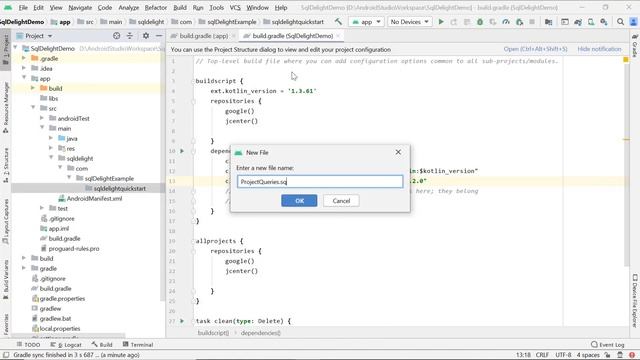Click the new file name field
Image resolution: width=640 pixels, height=360 pixels.
pyautogui.click(x=320, y=182)
